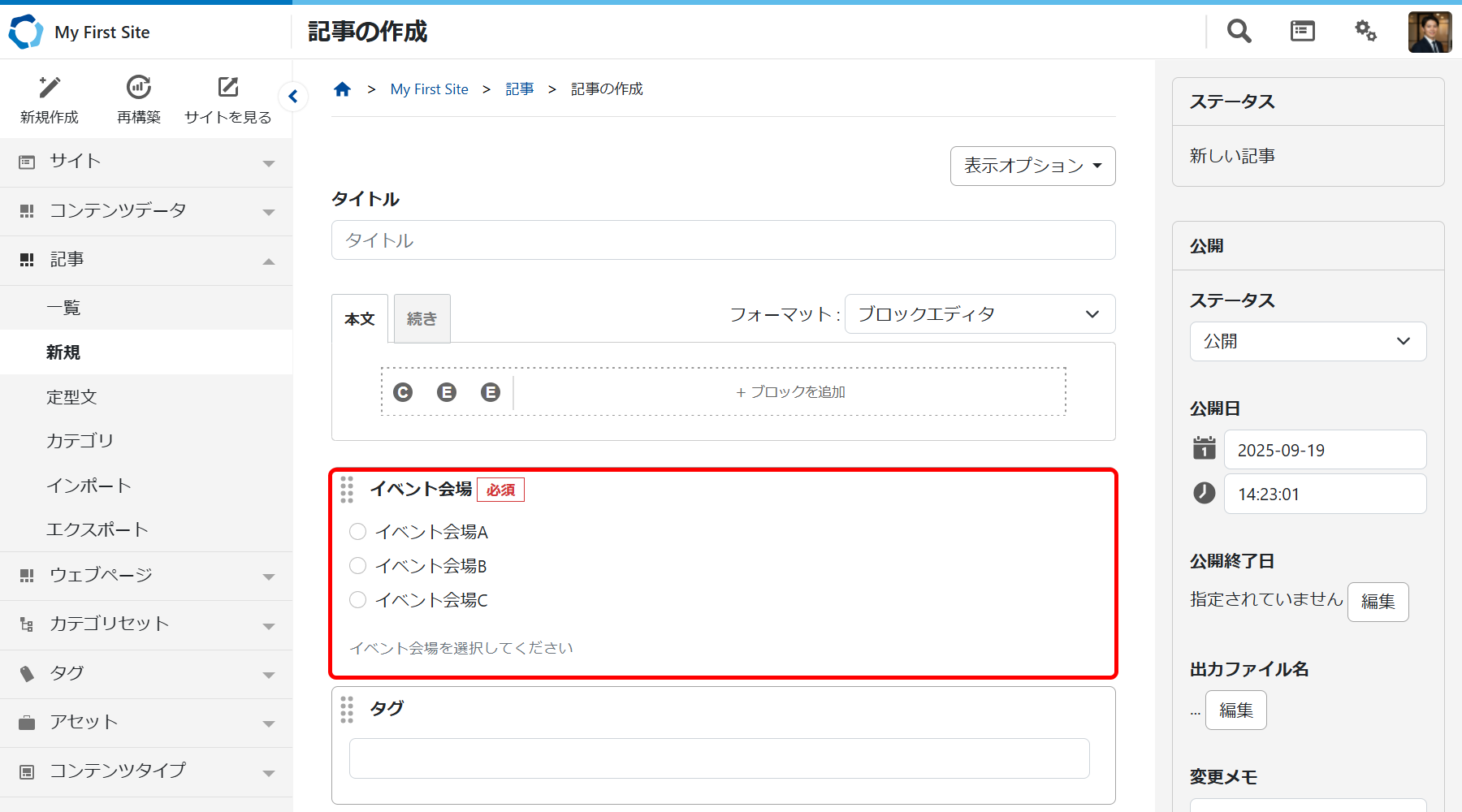Open the system settings gears icon
This screenshot has height=812, width=1462.
point(1365,32)
